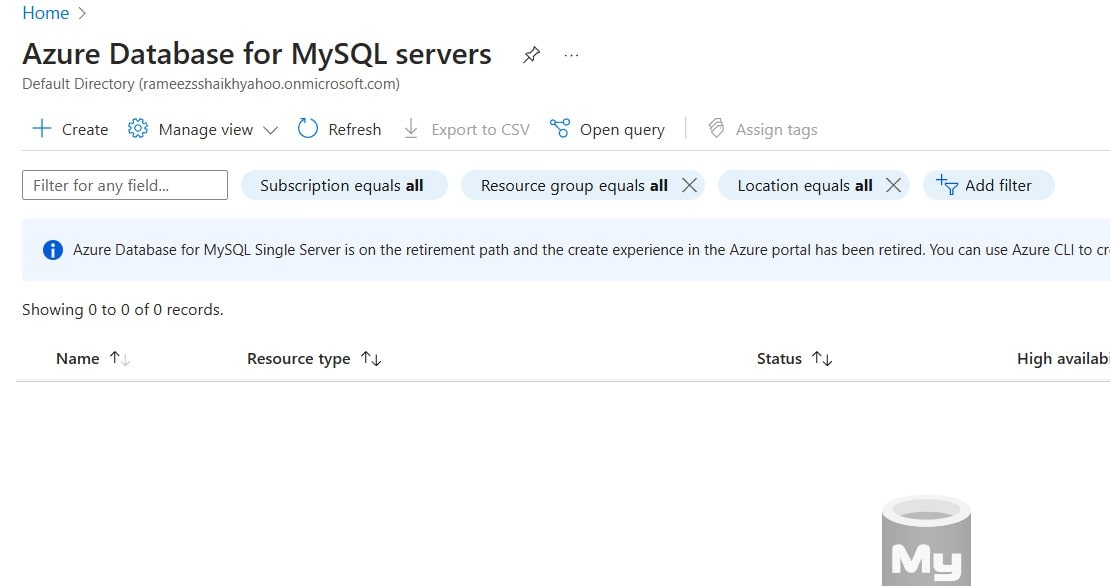Open the Resource group equals all filter

[x=573, y=185]
